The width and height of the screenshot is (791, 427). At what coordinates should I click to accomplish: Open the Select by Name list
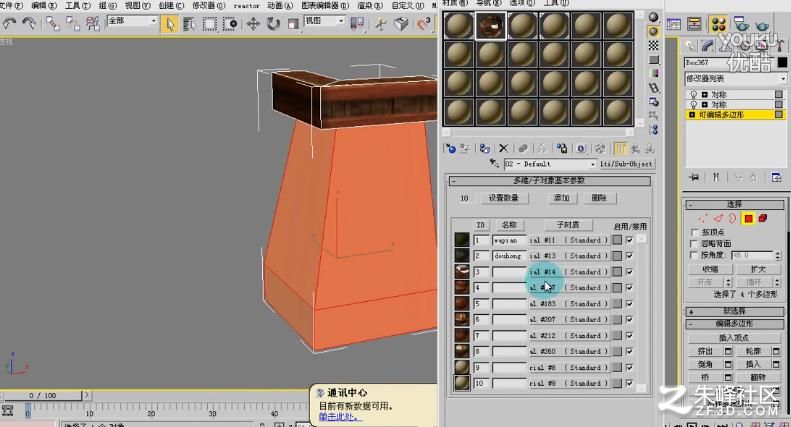coord(189,24)
